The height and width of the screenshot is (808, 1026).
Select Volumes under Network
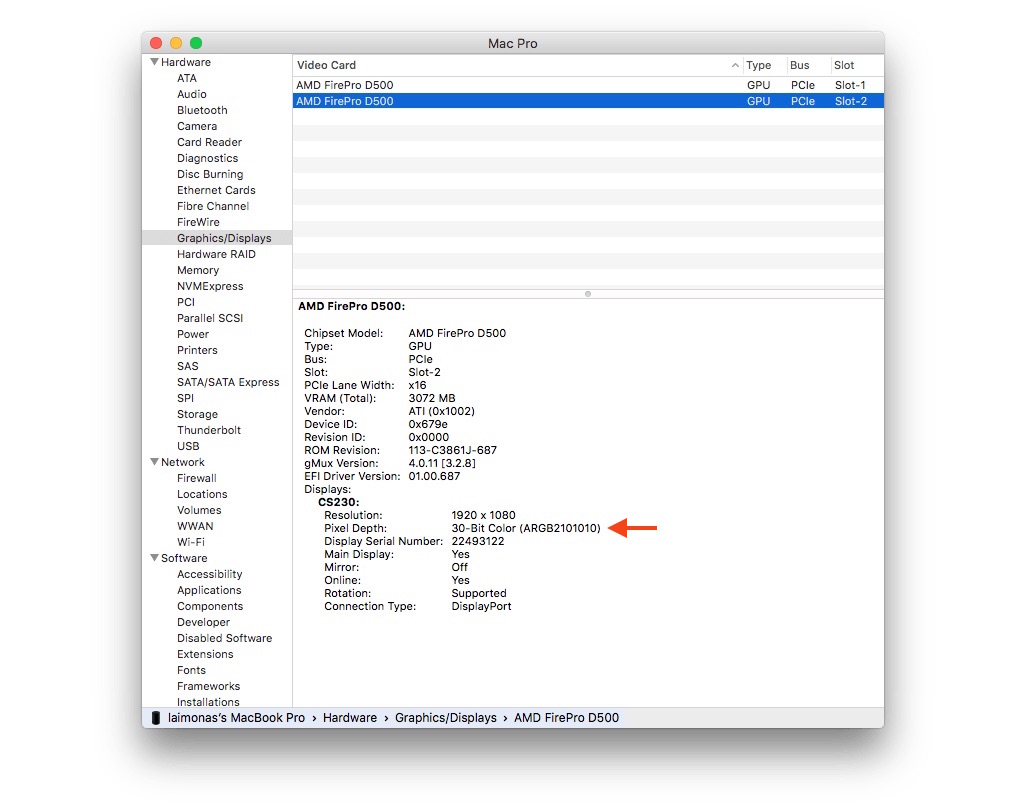pyautogui.click(x=199, y=510)
